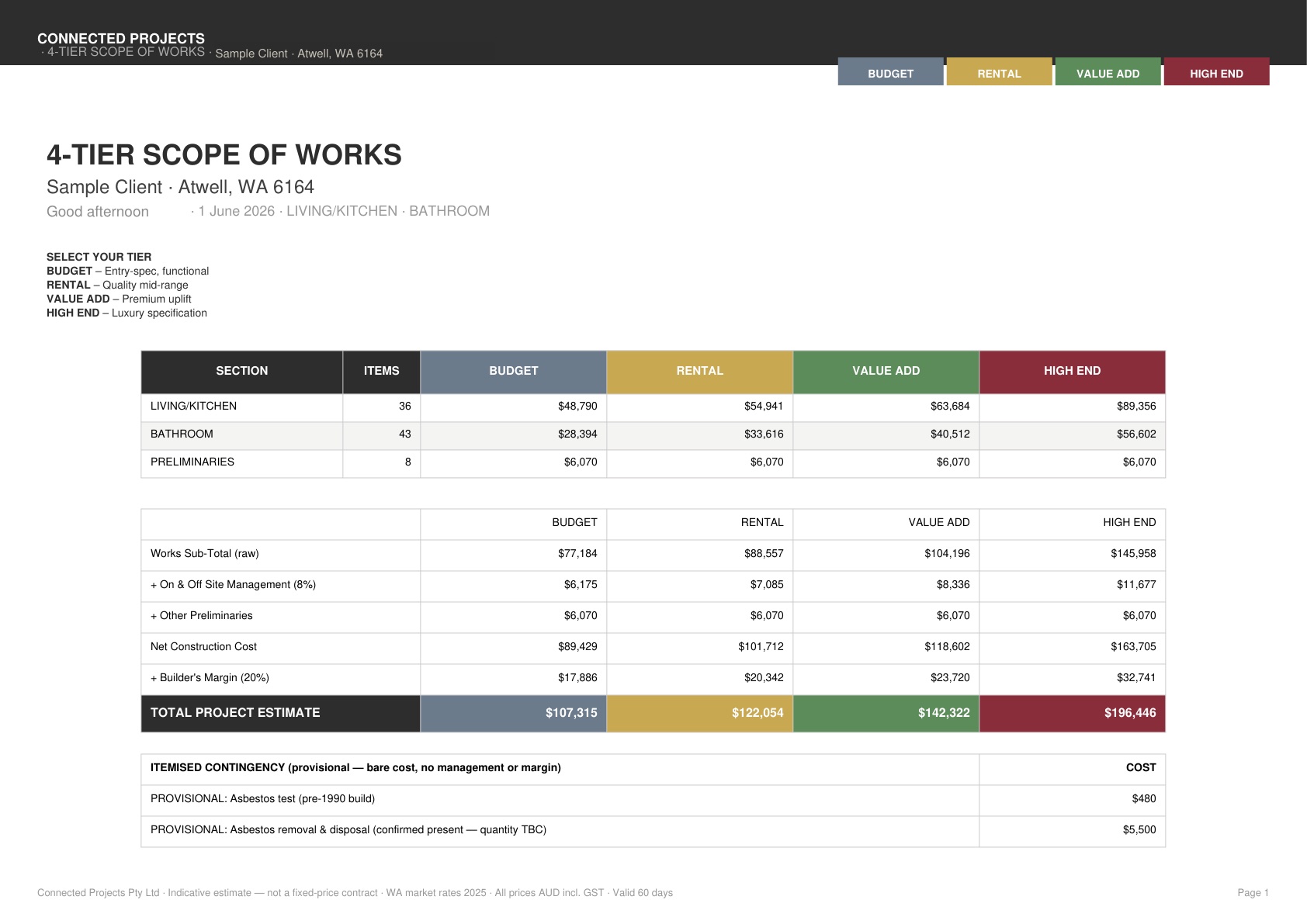Click the $89,429 net cost value
Image resolution: width=1307 pixels, height=924 pixels.
(x=577, y=646)
